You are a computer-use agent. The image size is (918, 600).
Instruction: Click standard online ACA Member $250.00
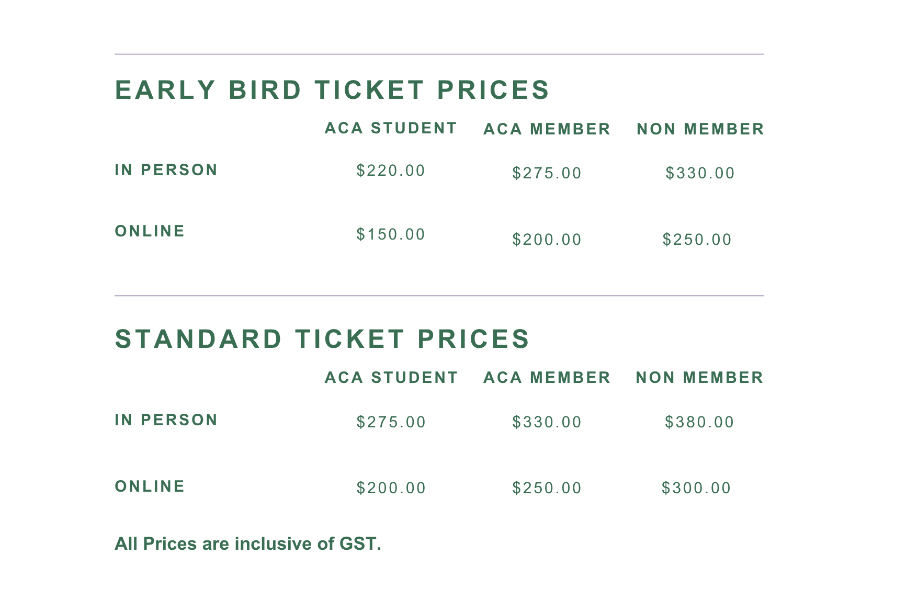tap(547, 489)
